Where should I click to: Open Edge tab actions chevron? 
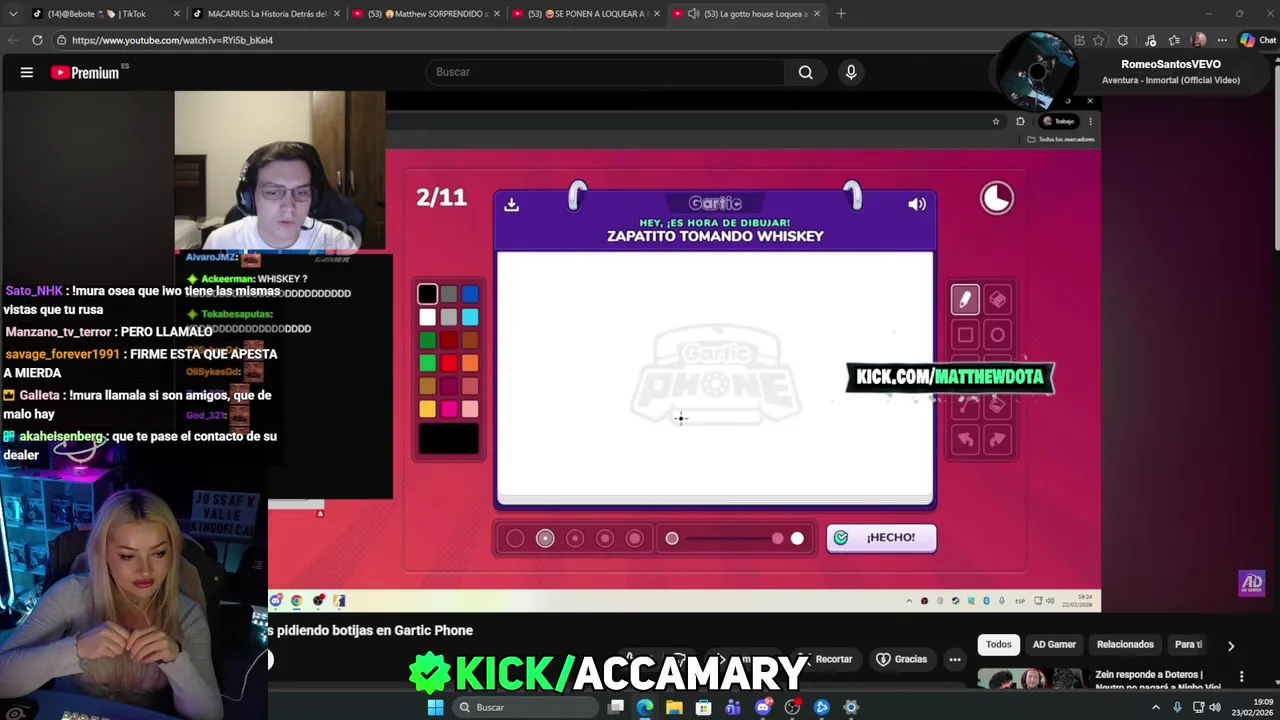pyautogui.click(x=13, y=14)
